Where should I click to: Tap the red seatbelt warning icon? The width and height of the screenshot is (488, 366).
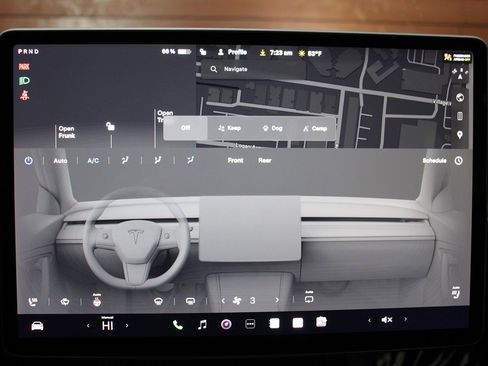pyautogui.click(x=24, y=95)
